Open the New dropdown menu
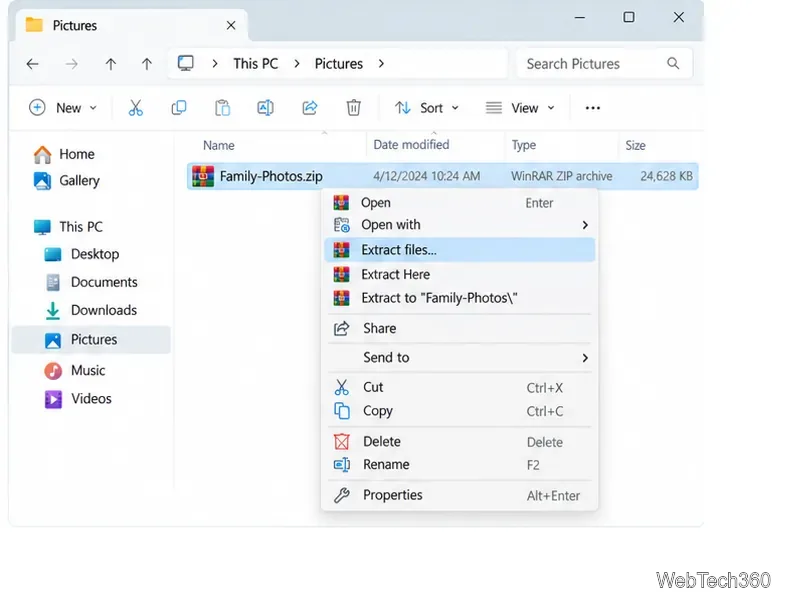 pyautogui.click(x=63, y=108)
